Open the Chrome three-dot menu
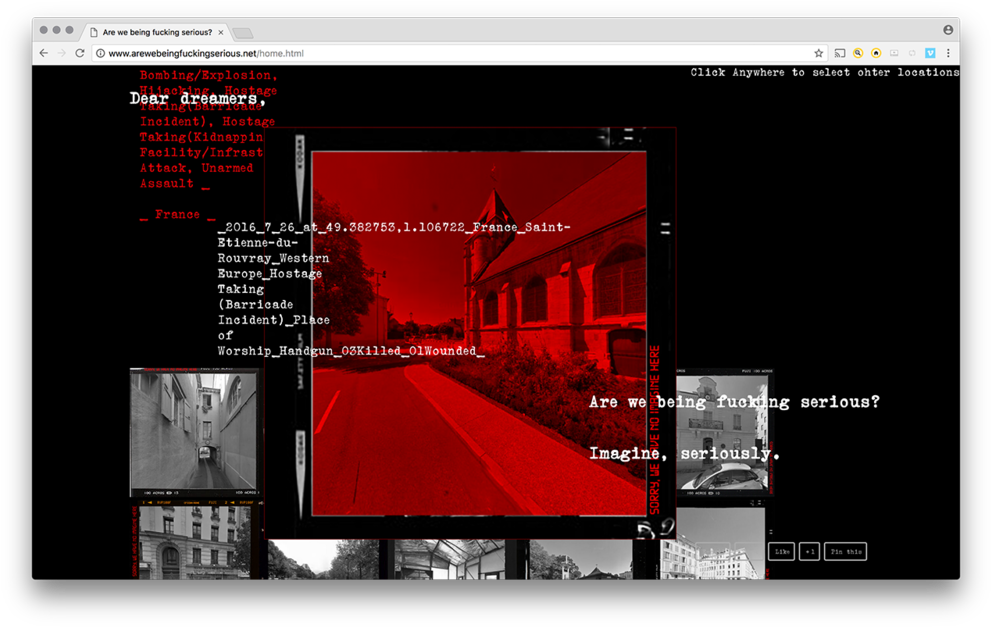991x627 pixels. click(948, 53)
